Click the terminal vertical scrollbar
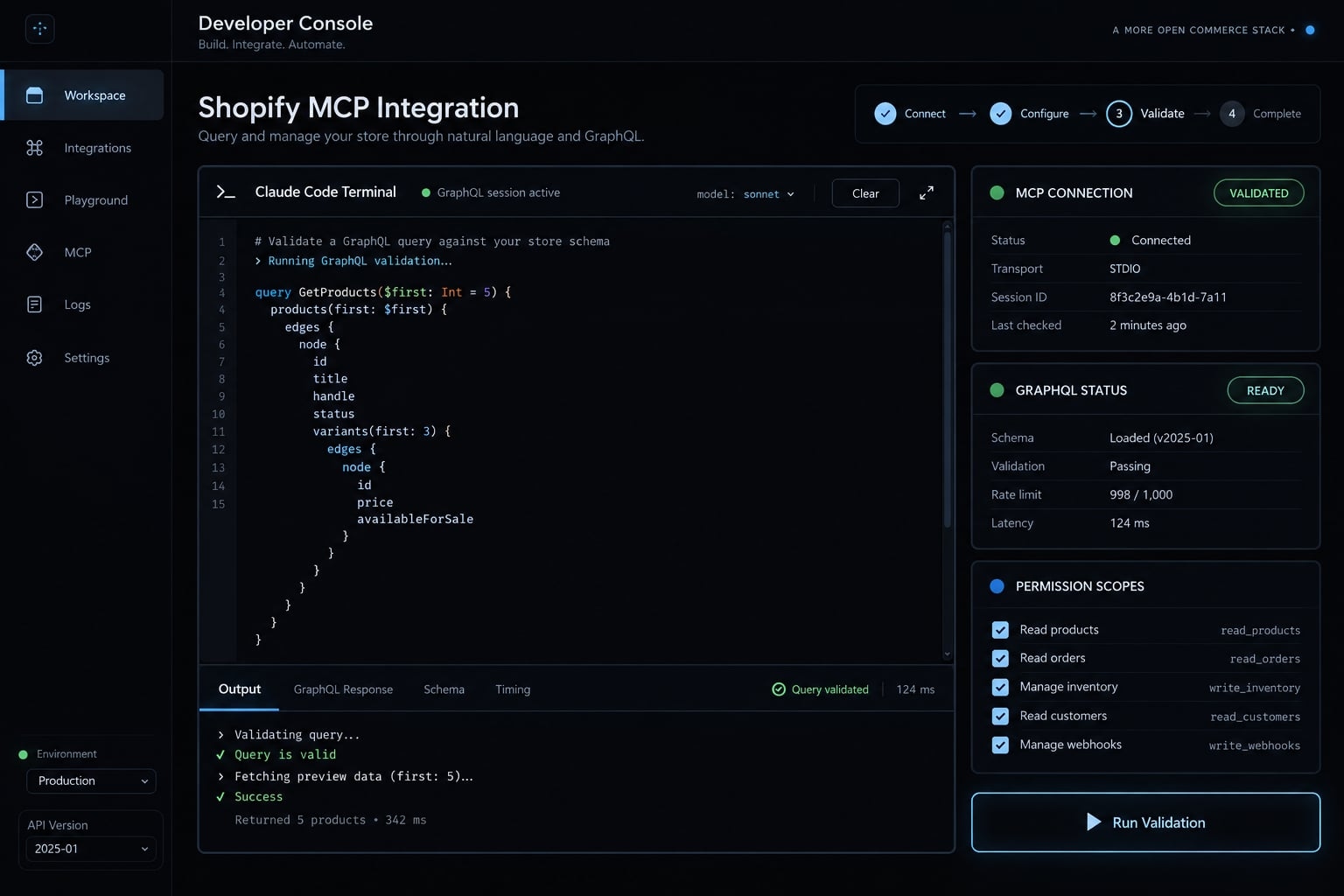This screenshot has width=1344, height=896. [x=947, y=379]
